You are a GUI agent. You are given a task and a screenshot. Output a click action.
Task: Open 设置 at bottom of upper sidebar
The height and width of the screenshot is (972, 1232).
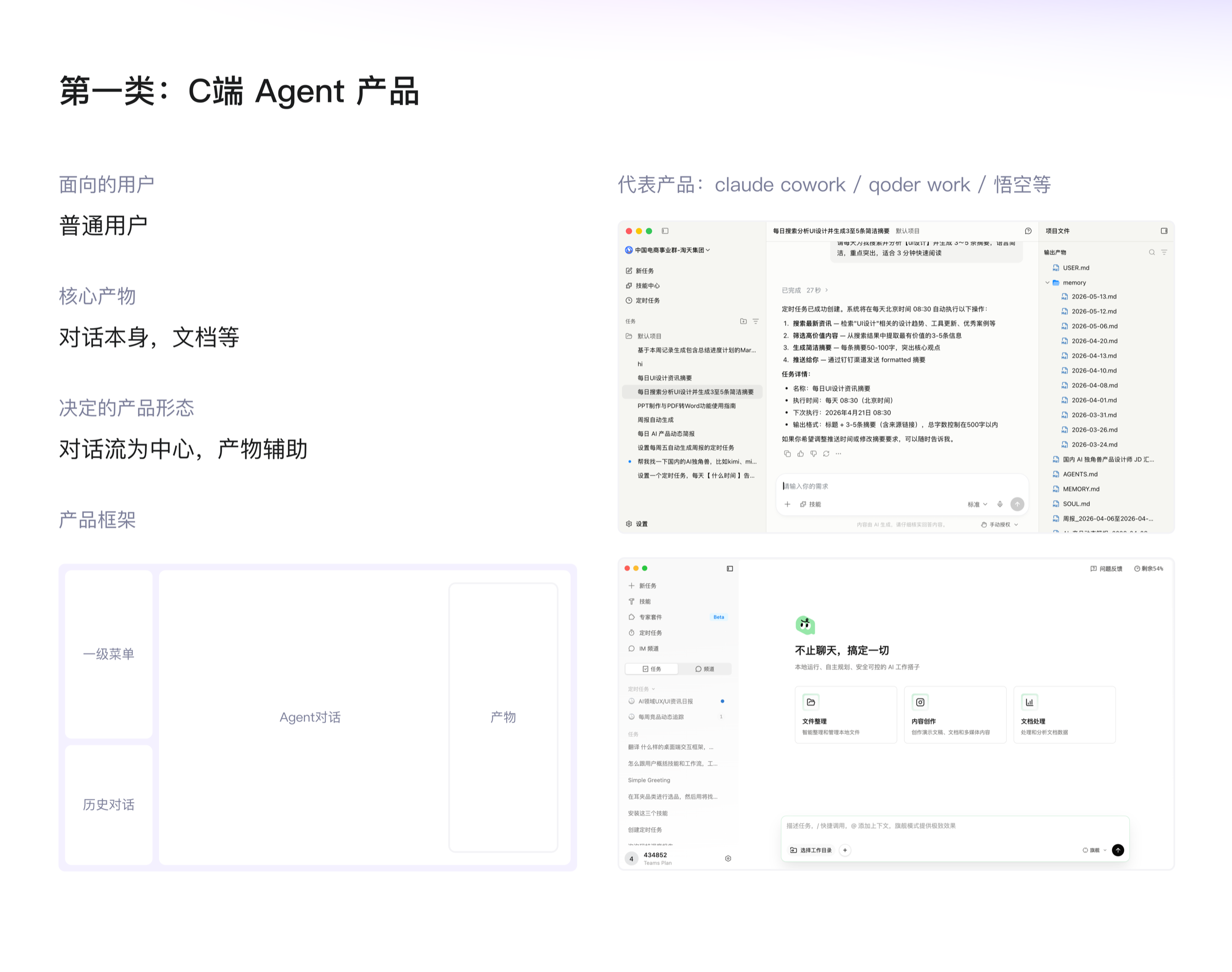coord(637,524)
